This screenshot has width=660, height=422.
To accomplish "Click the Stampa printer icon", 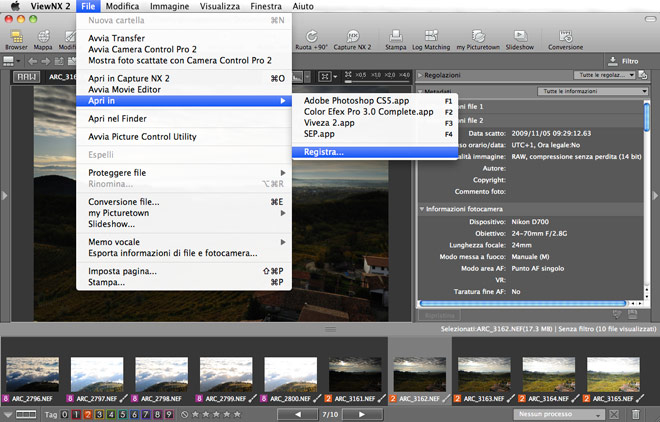I will point(396,37).
